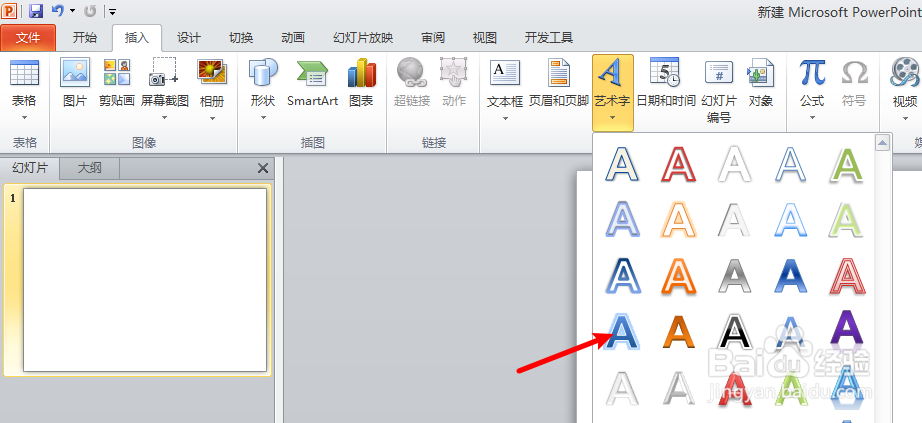This screenshot has height=423, width=922.
Task: Switch to the 视图 ribbon tab
Action: (x=485, y=38)
